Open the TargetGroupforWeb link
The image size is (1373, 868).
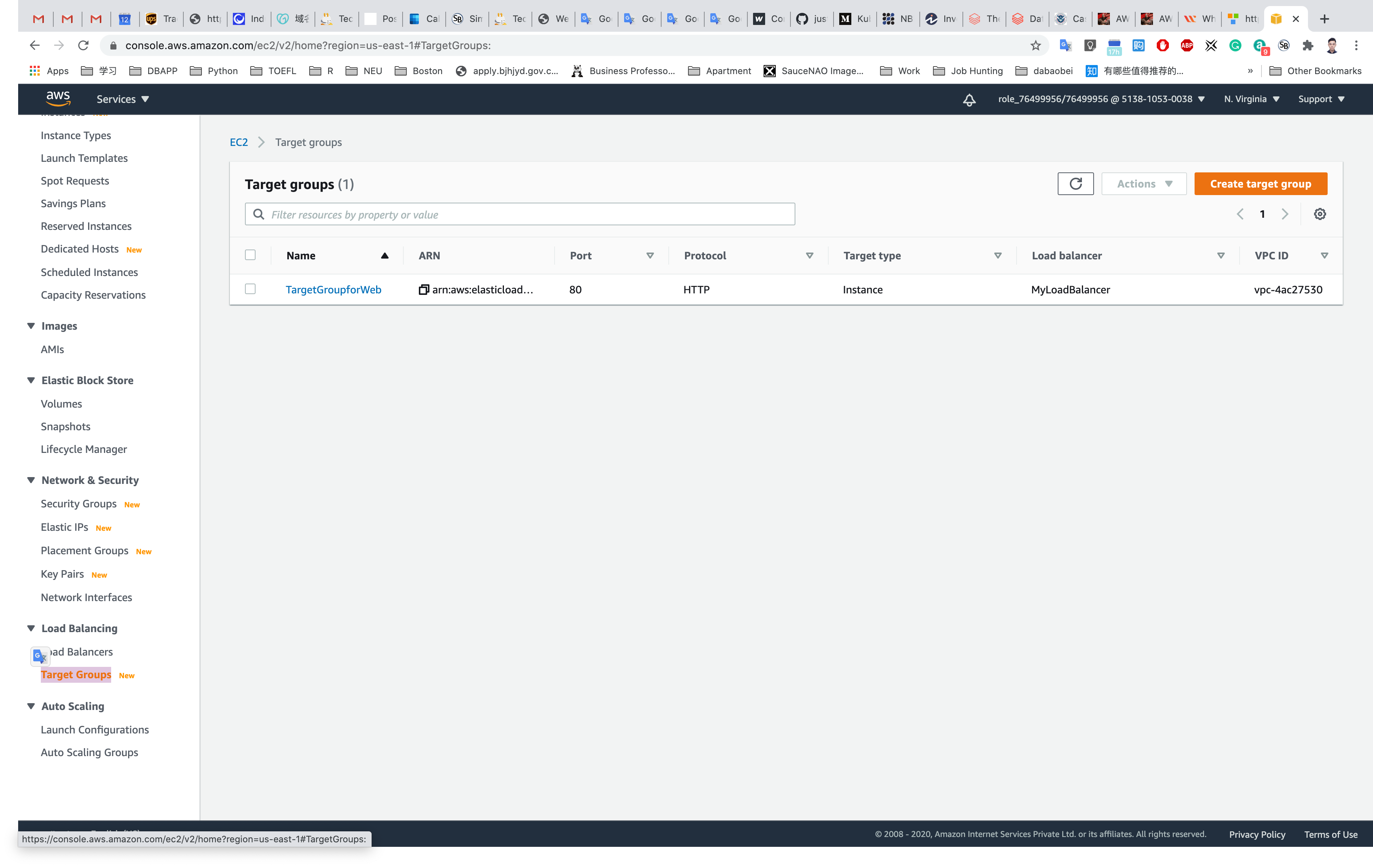333,290
